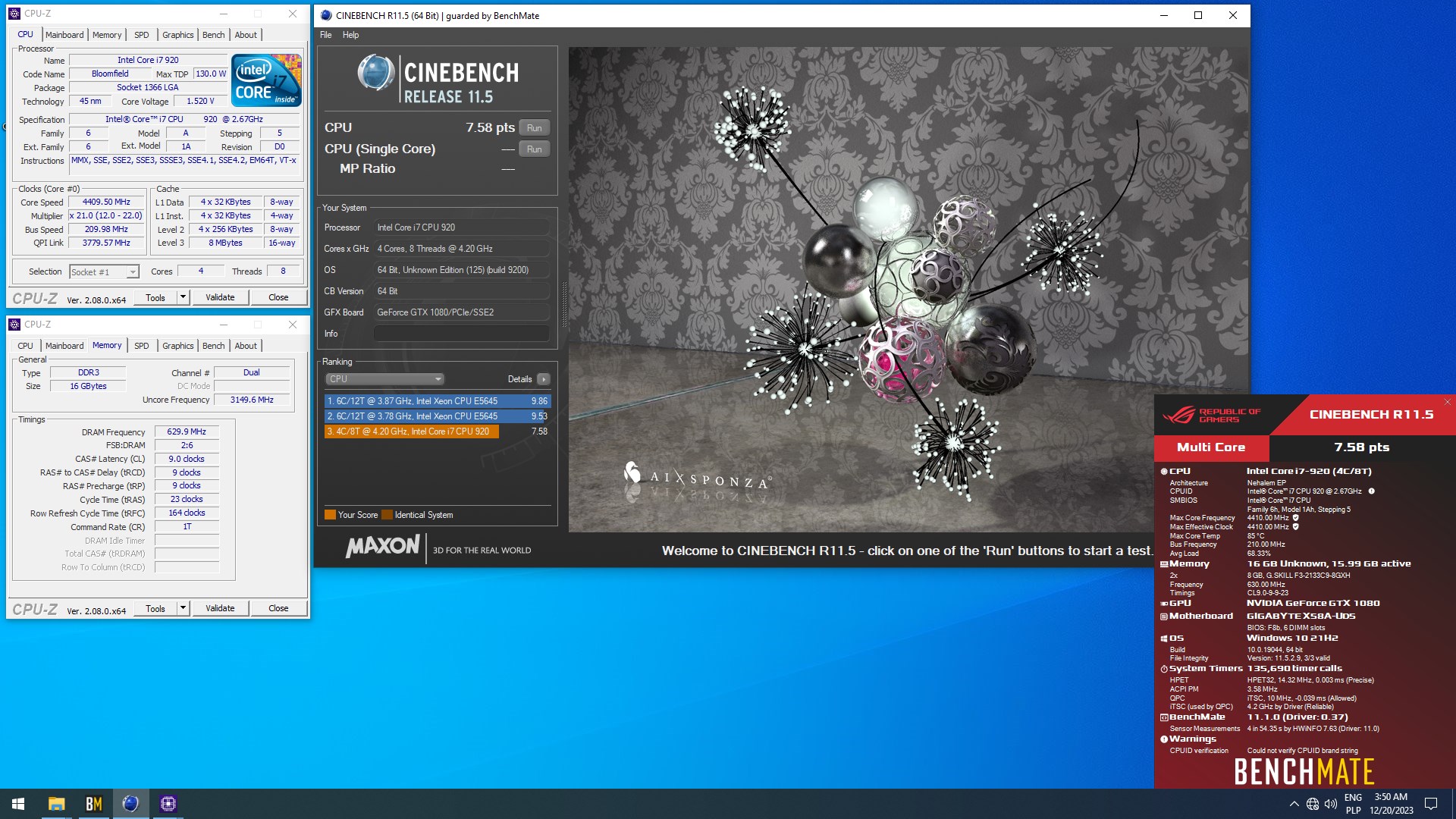Click the ENG PLP language indicator in tray
This screenshot has width=1456, height=819.
1353,804
